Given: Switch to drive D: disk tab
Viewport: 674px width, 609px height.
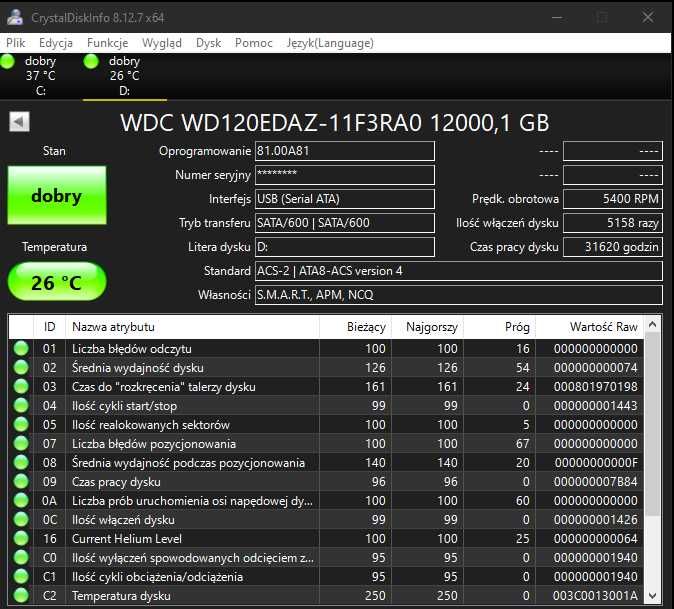Looking at the screenshot, I should pos(125,76).
